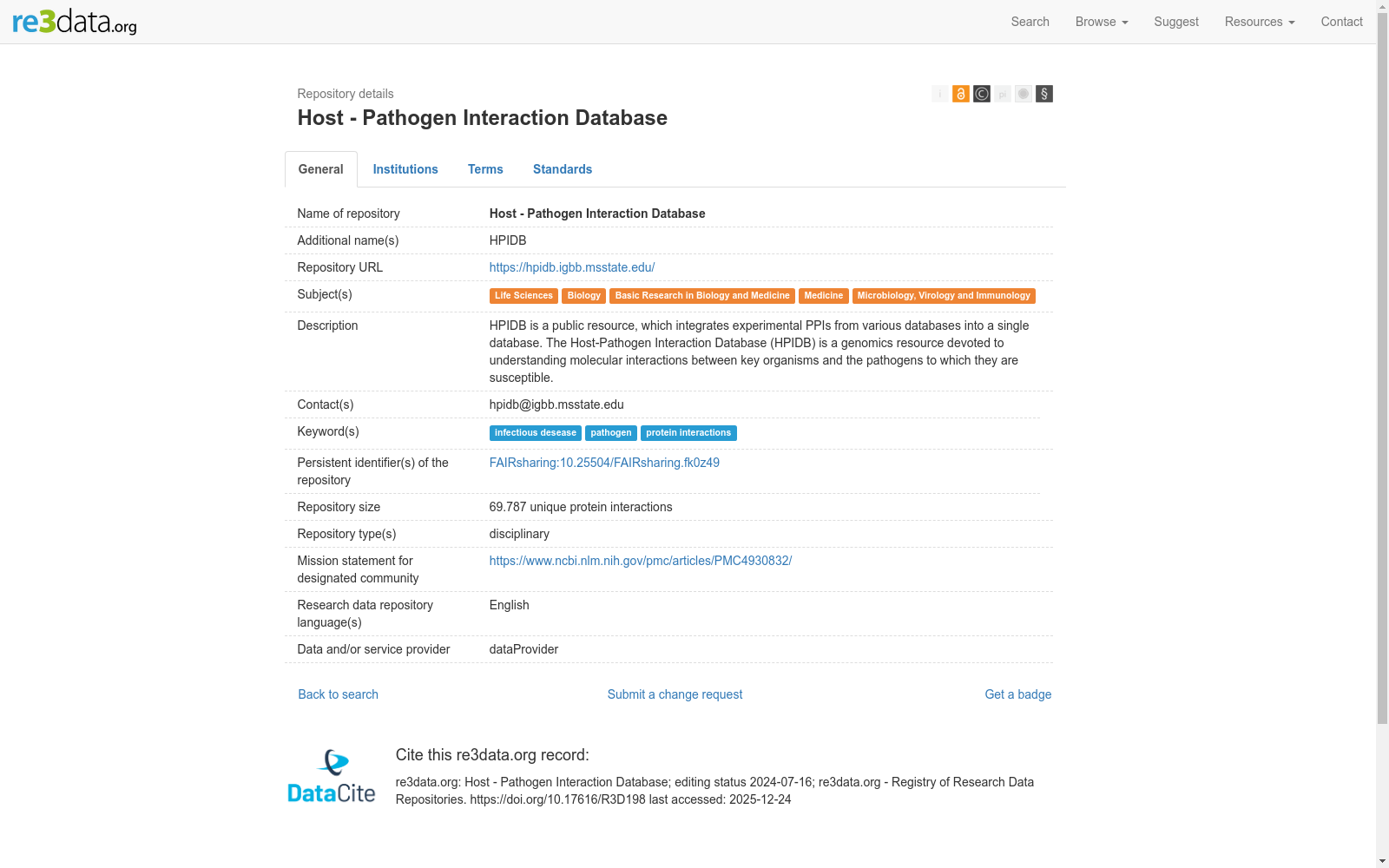
Task: Open the hpidb.igbb.msstate.edu repository URL
Action: point(572,267)
